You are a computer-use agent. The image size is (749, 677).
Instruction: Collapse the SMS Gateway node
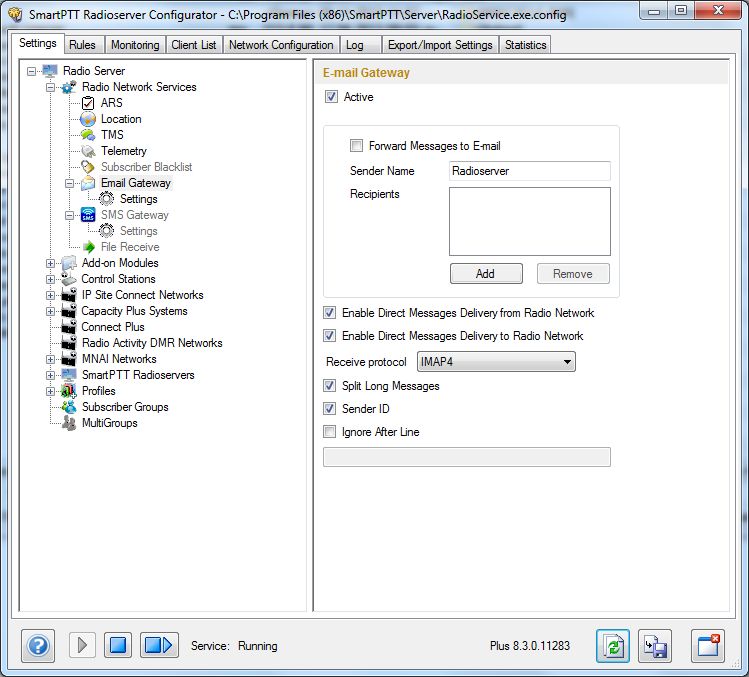pyautogui.click(x=70, y=215)
